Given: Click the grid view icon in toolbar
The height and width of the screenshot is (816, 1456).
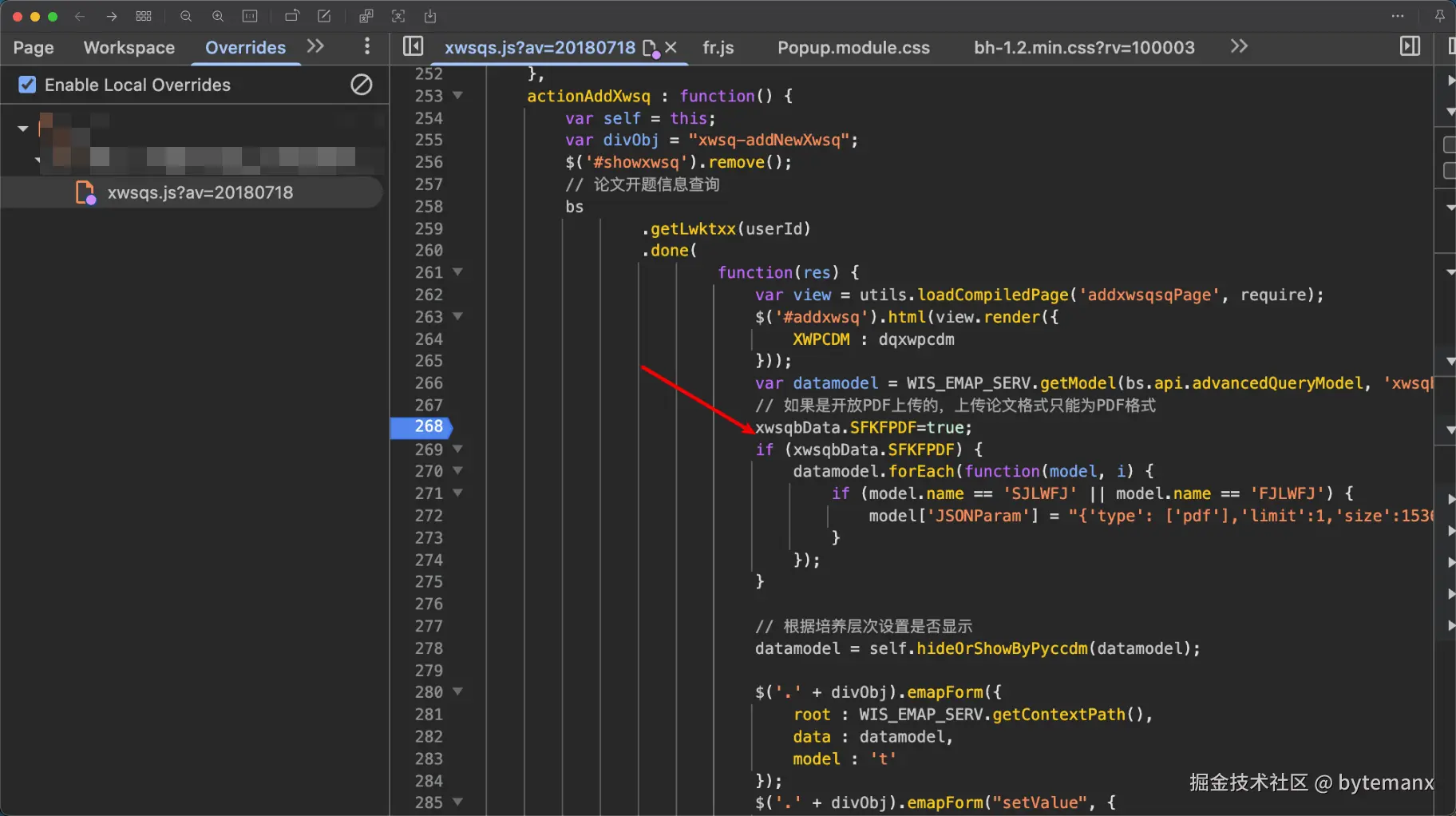Looking at the screenshot, I should [x=144, y=16].
